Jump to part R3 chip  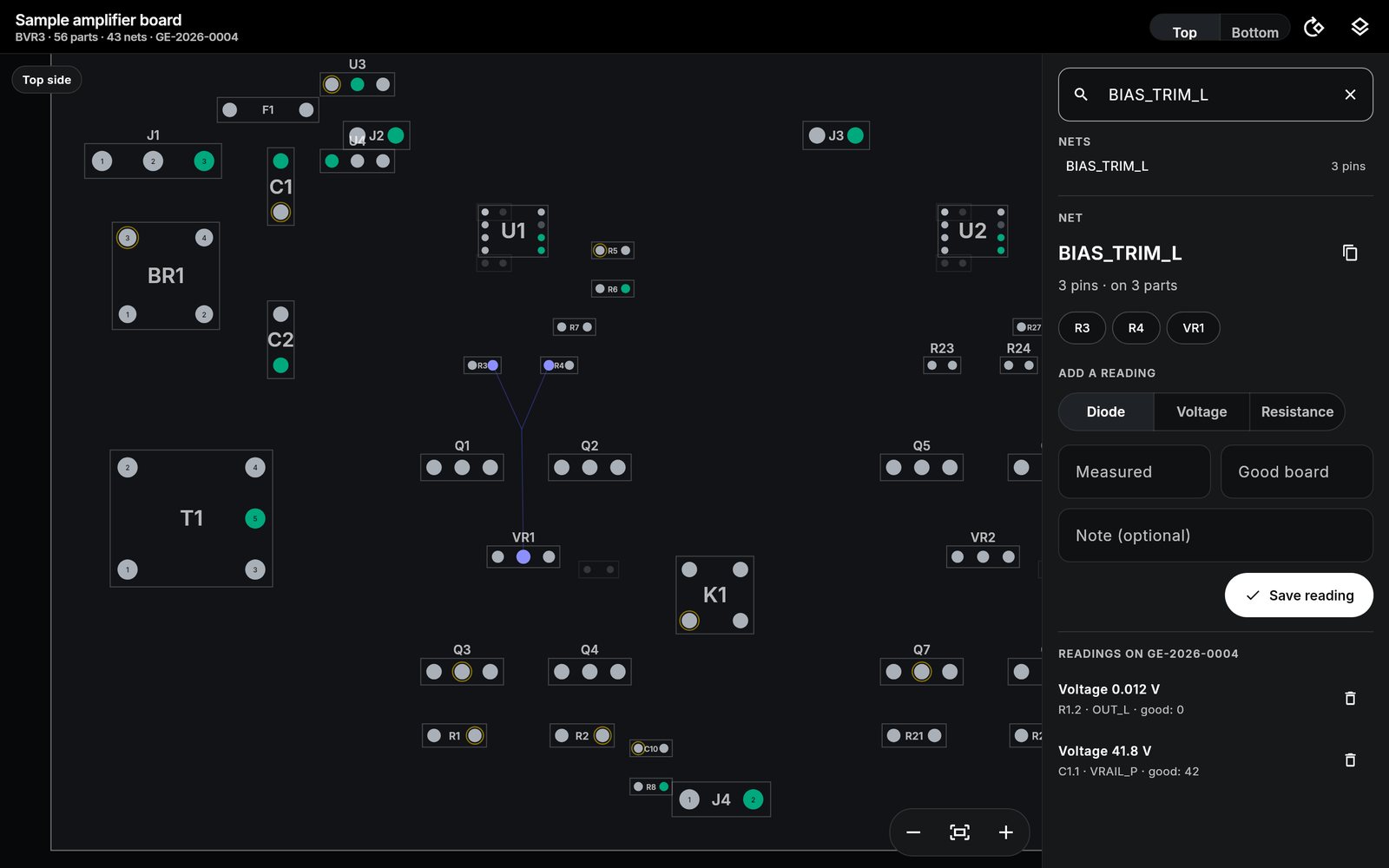[1082, 328]
